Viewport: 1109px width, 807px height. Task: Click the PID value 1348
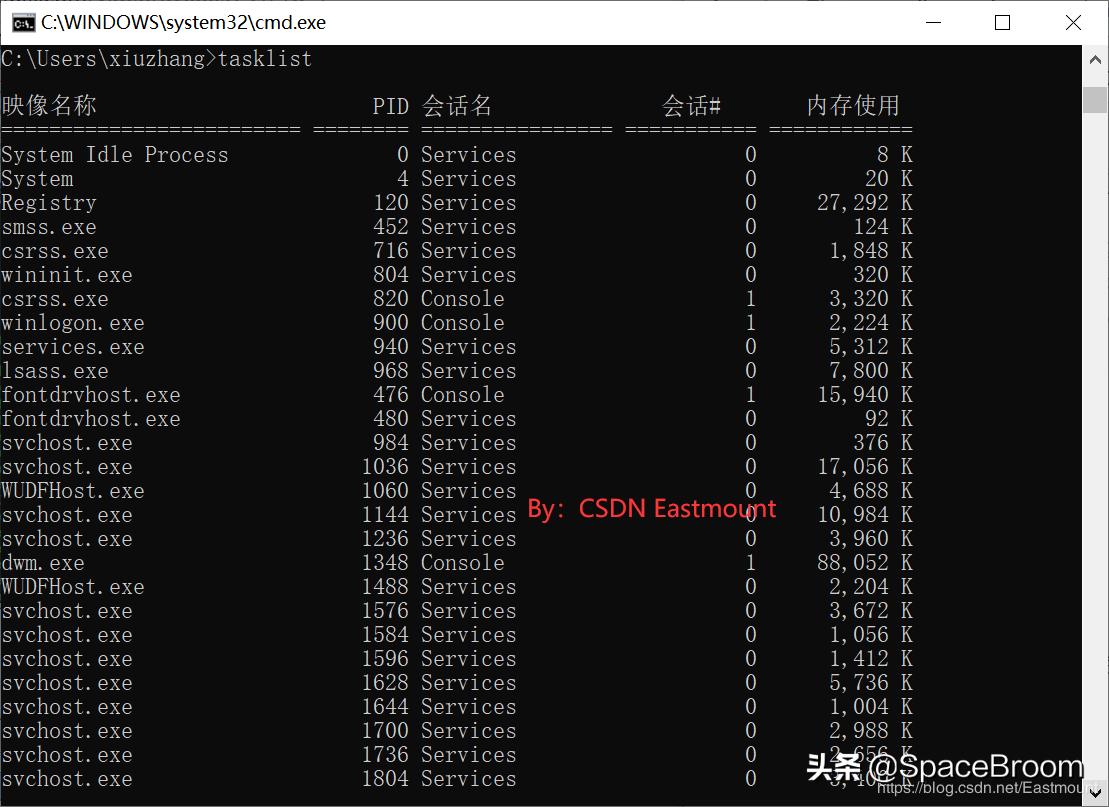385,564
